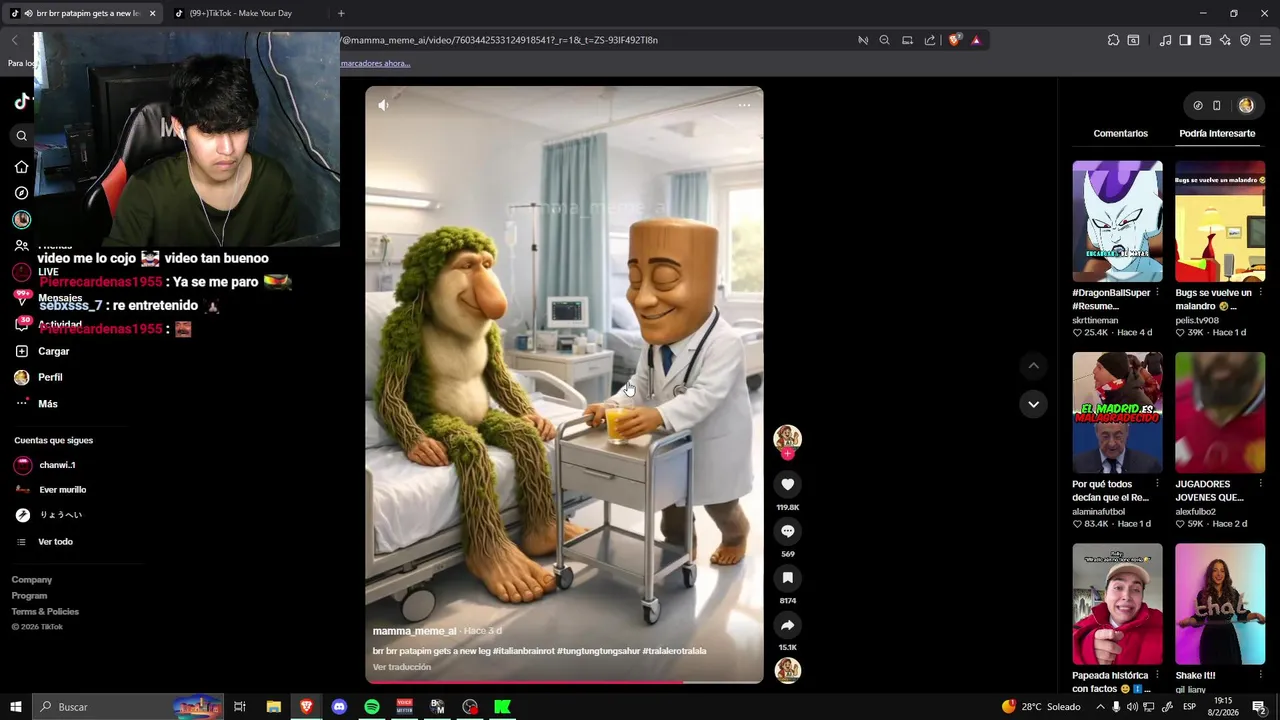Open Spotify from the taskbar
The width and height of the screenshot is (1280, 720).
(372, 707)
